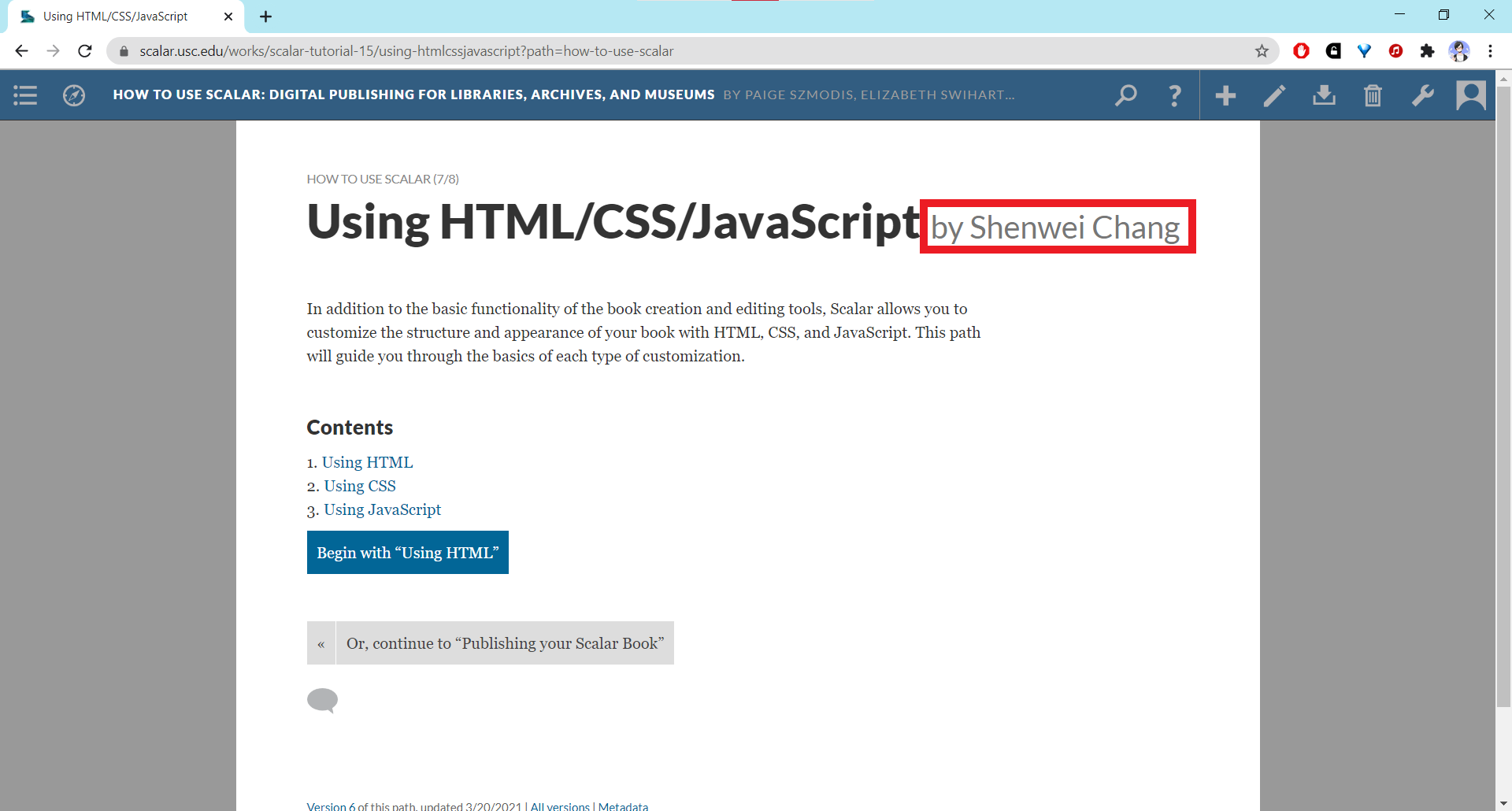The image size is (1512, 811).
Task: Open the wrench dashboard icon
Action: click(x=1422, y=95)
